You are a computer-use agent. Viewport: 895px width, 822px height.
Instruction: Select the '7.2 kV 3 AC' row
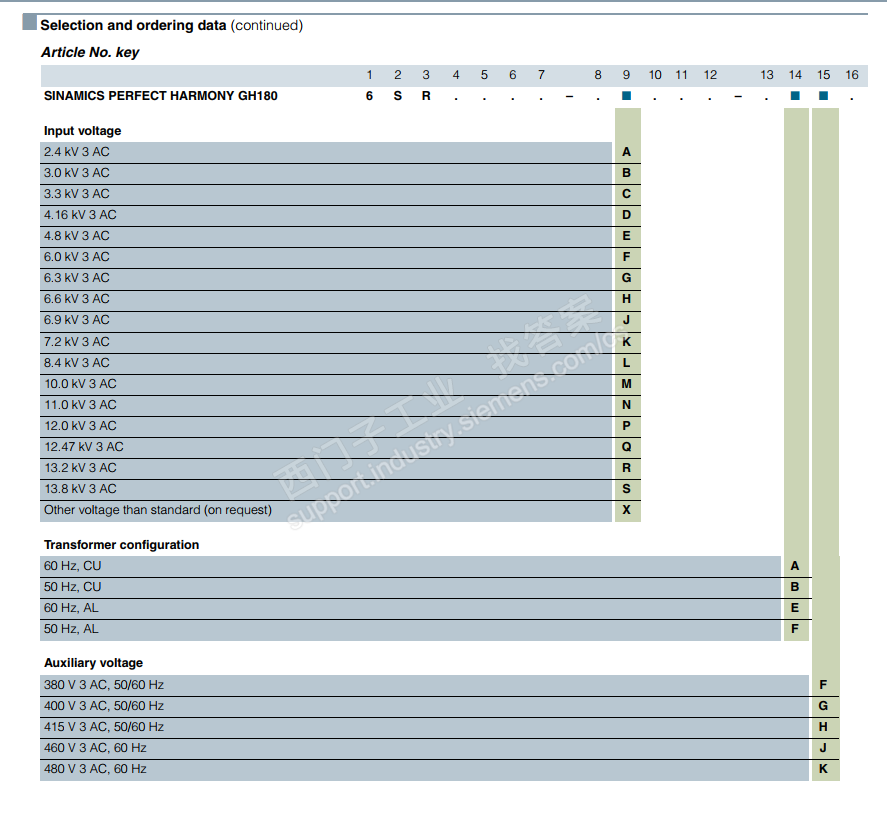coord(326,342)
